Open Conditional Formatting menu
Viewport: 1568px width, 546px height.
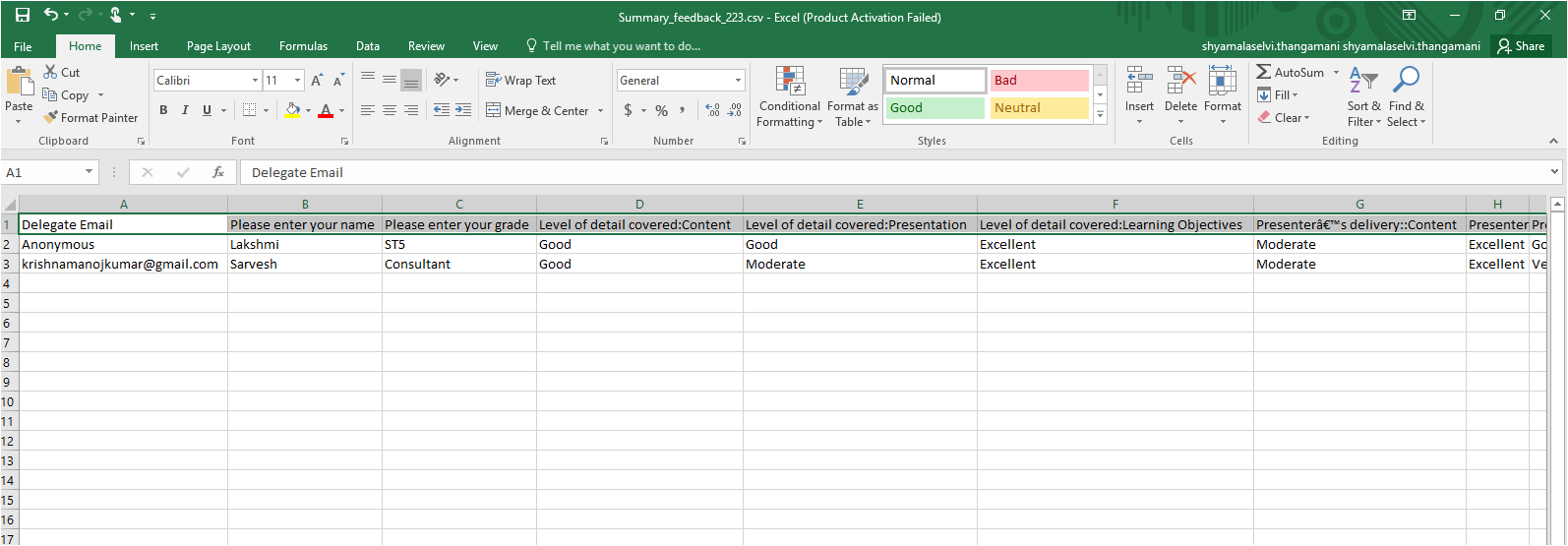(790, 96)
